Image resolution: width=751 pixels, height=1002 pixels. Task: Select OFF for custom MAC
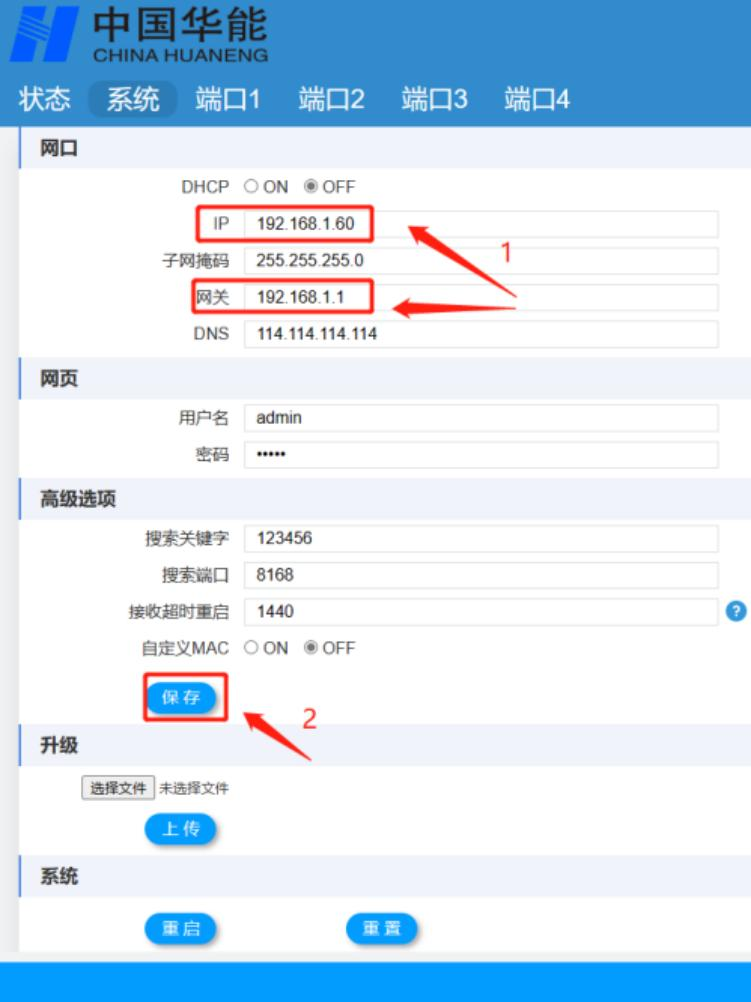pyautogui.click(x=310, y=648)
